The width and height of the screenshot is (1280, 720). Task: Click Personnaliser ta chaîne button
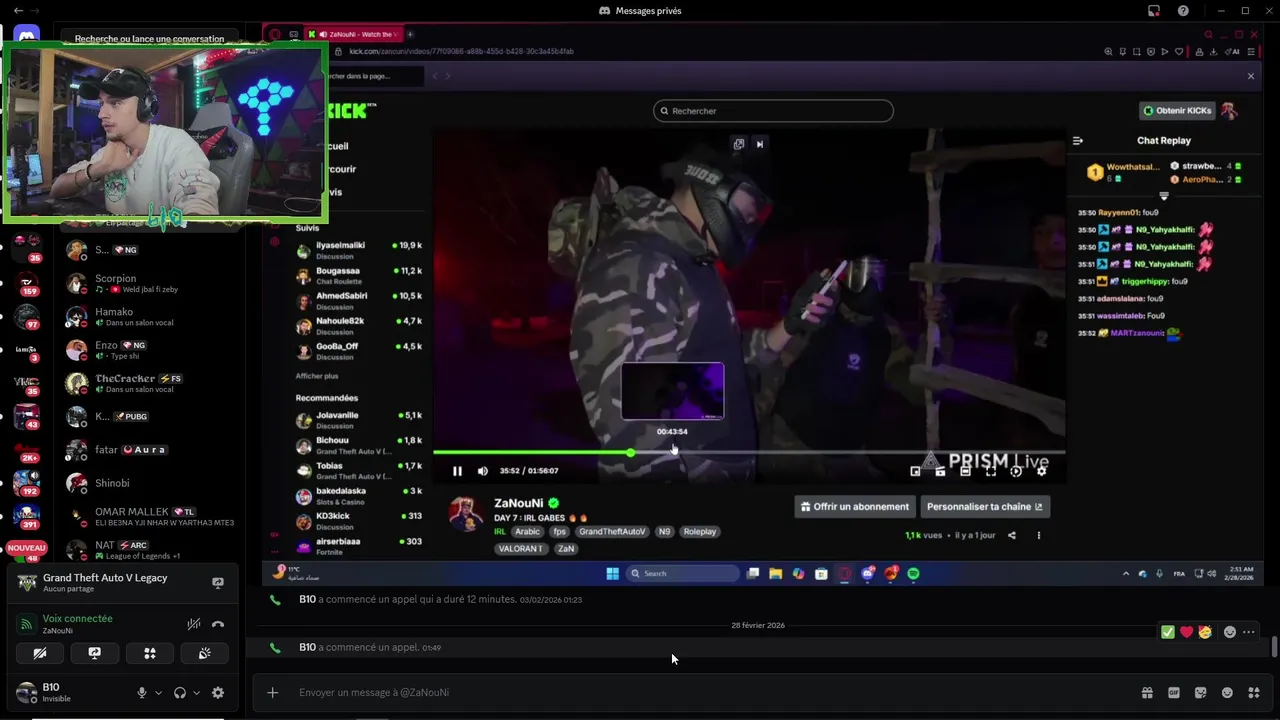click(x=984, y=507)
